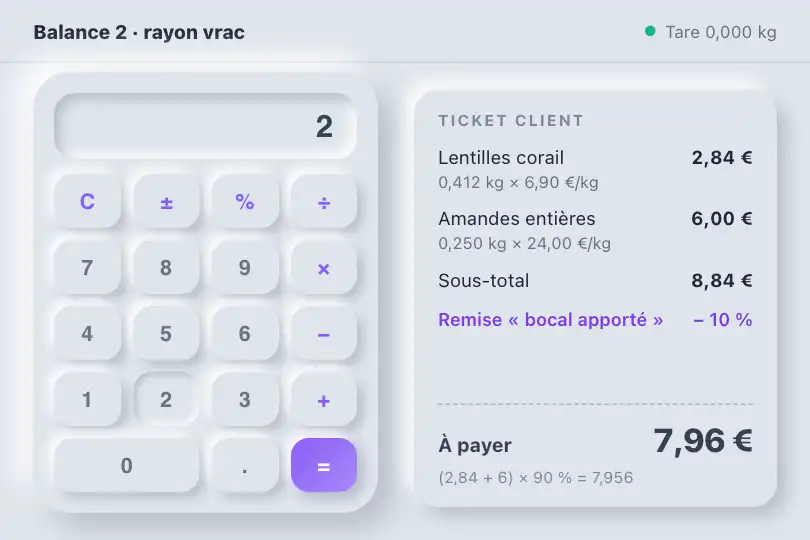Click the calculator display showing 2

tap(205, 126)
